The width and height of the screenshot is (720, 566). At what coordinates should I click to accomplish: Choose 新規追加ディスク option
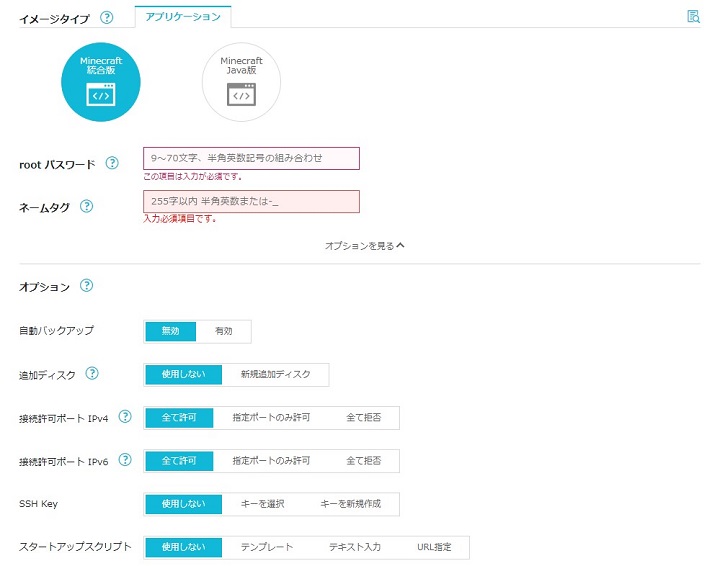[276, 375]
